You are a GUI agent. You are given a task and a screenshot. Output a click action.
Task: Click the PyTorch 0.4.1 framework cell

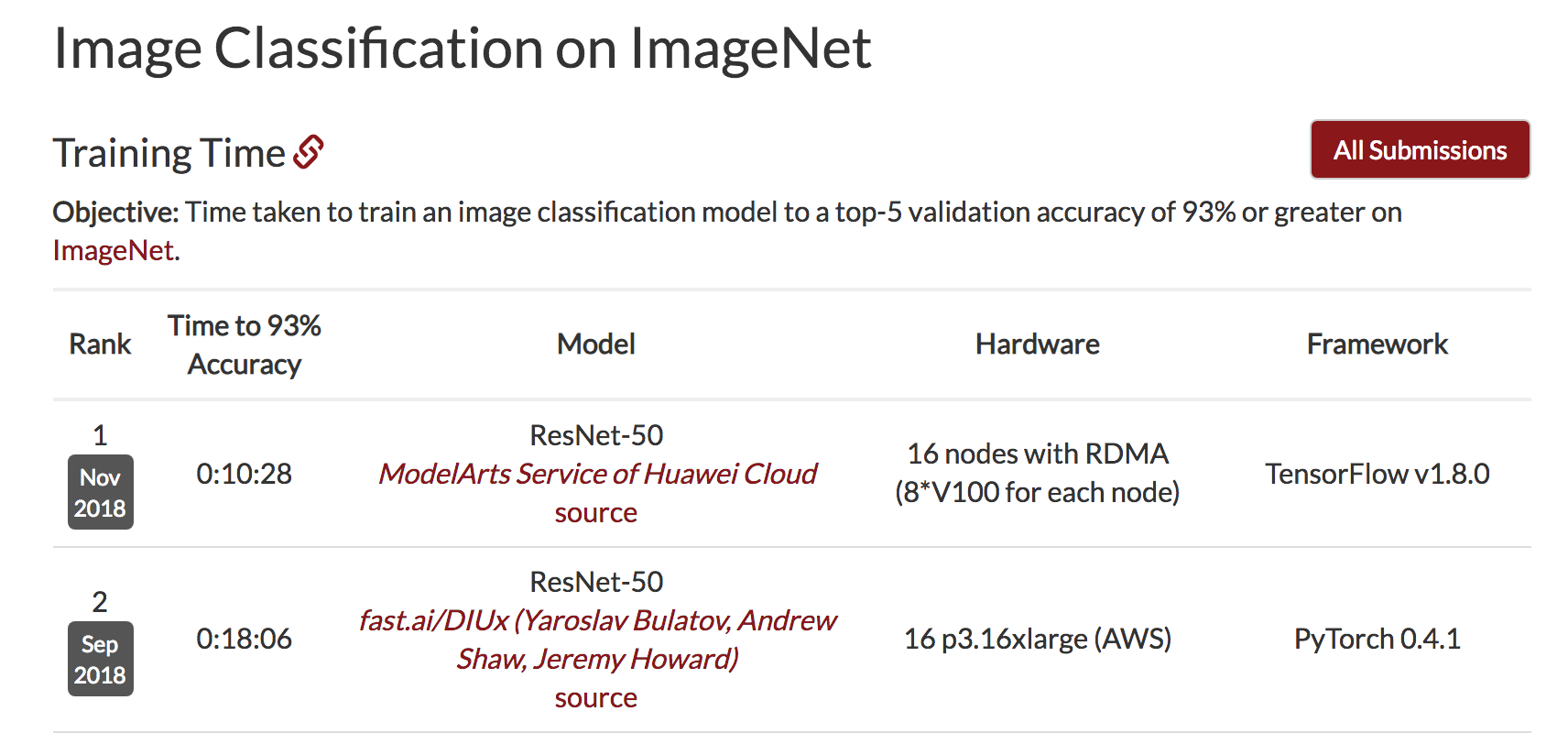[x=1377, y=639]
